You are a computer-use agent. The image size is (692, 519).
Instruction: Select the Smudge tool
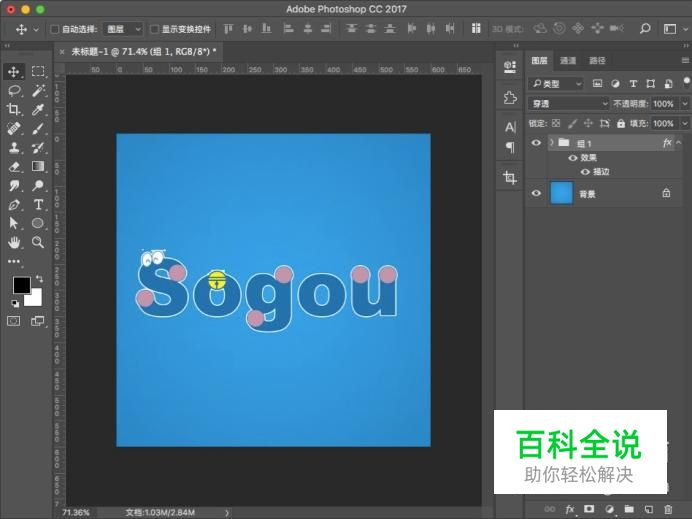coord(14,185)
